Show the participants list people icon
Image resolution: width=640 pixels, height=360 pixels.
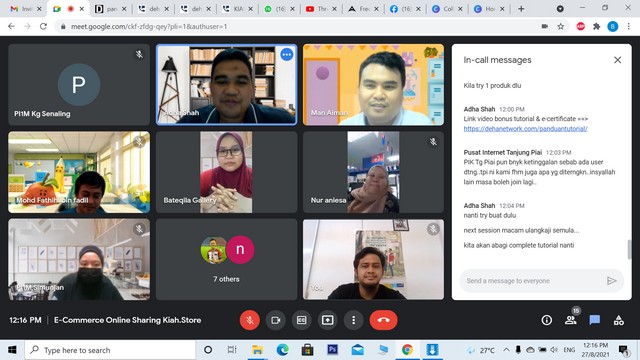point(571,320)
